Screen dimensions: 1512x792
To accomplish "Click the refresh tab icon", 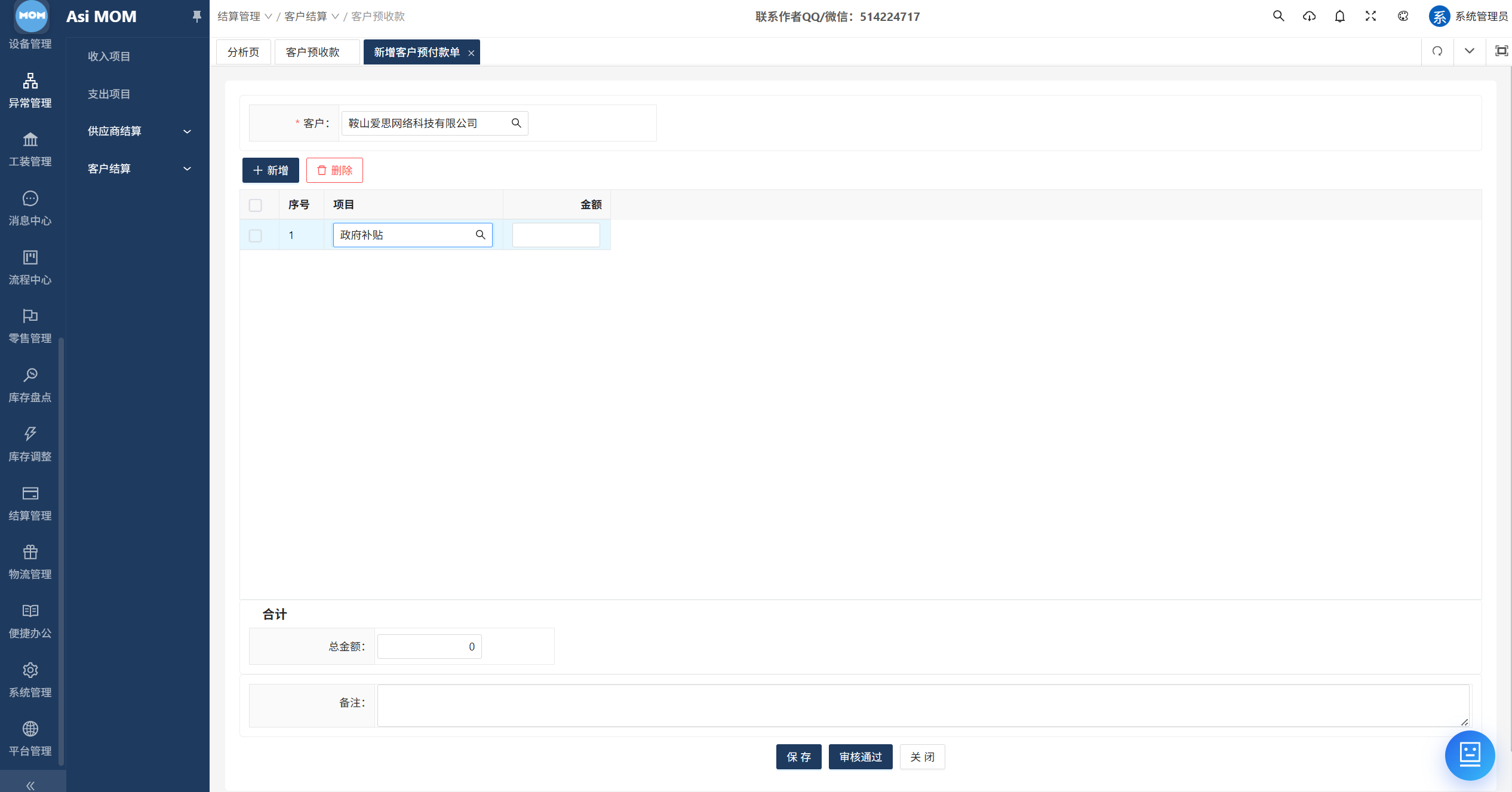I will (1437, 51).
